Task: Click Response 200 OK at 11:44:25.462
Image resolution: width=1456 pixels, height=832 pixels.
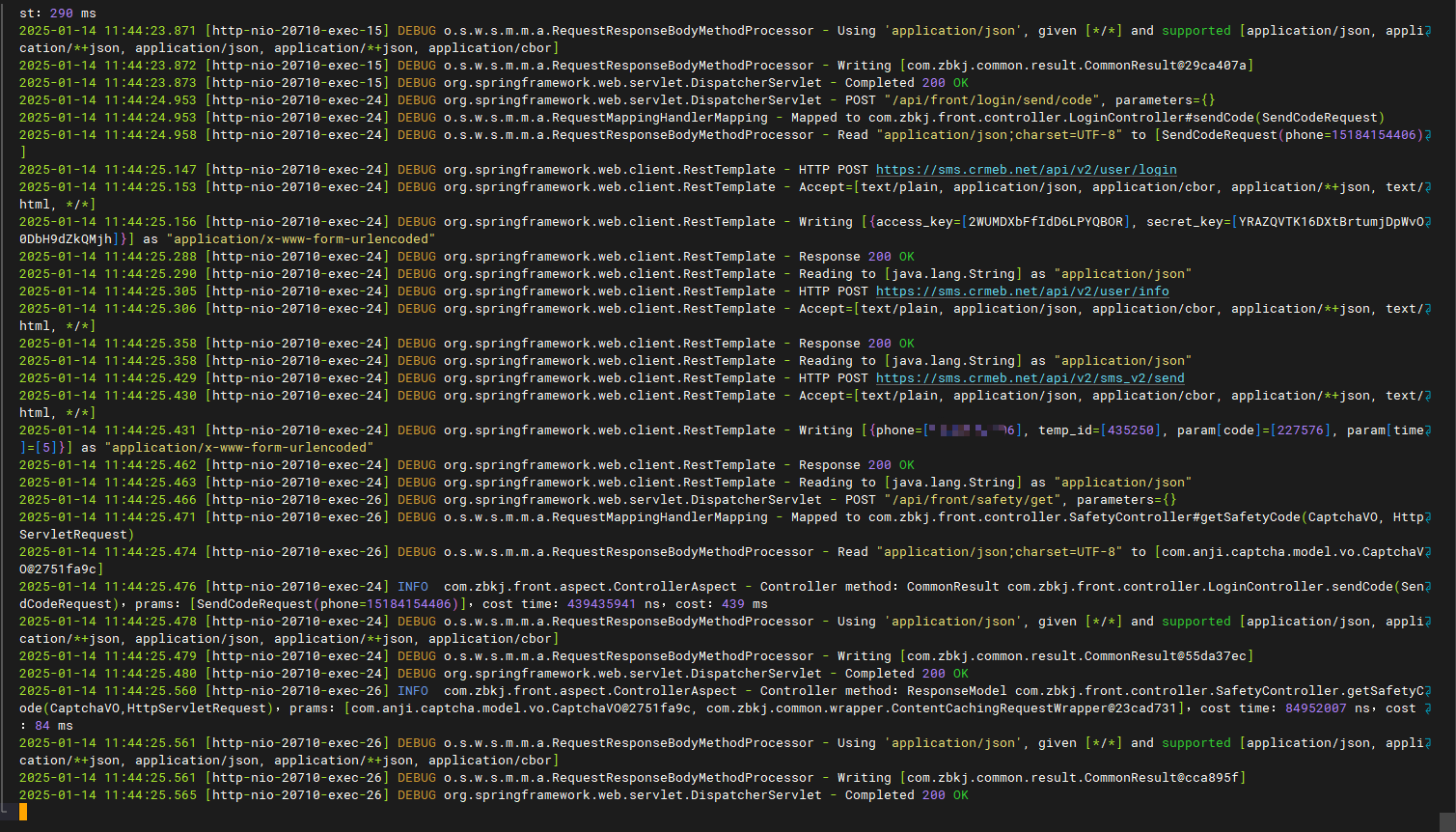Action: pos(856,465)
